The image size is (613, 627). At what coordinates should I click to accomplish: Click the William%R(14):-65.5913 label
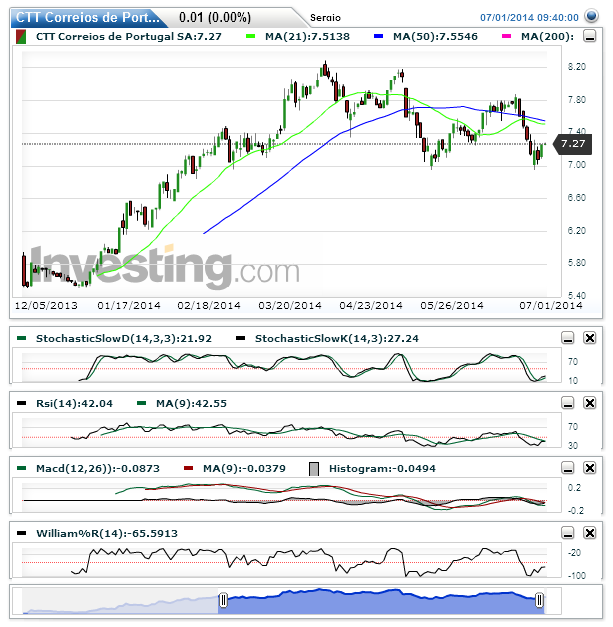[107, 533]
